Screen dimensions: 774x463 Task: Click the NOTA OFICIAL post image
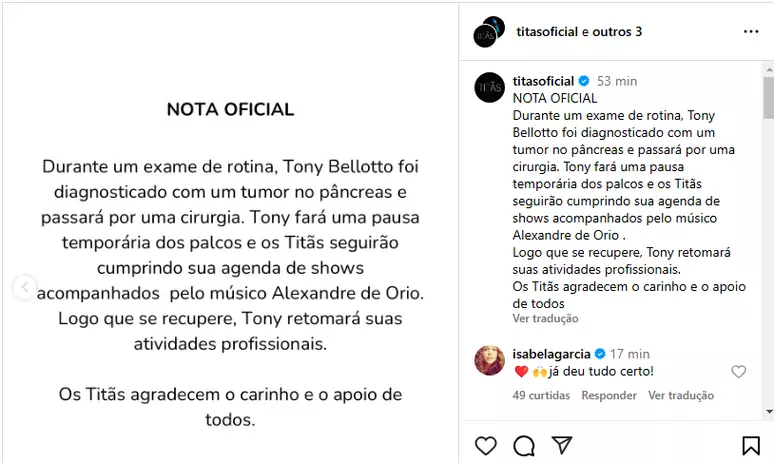point(230,260)
